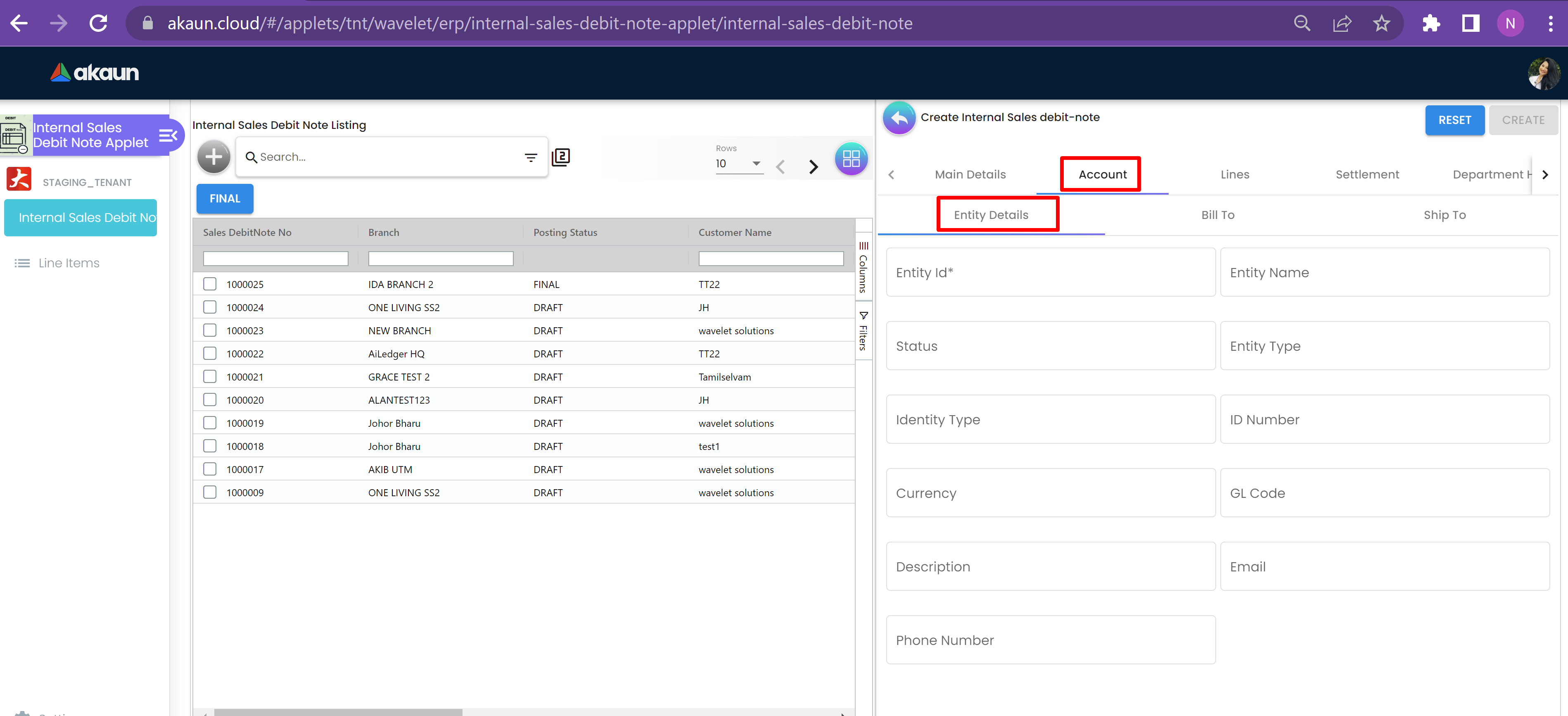Open the Bill To sub-tab

pos(1217,215)
